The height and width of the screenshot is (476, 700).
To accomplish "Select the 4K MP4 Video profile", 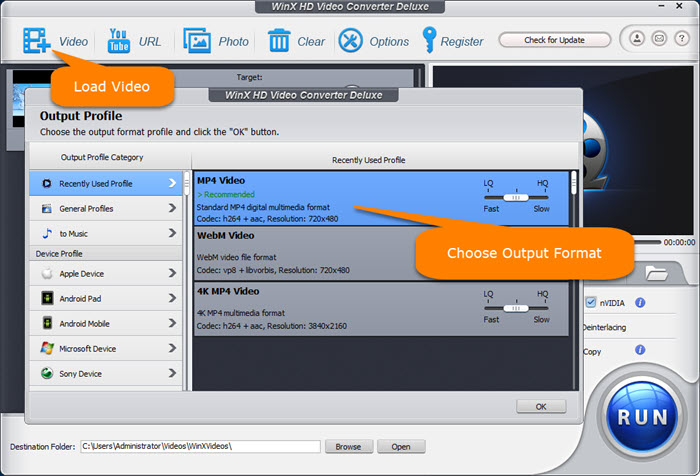I will (381, 309).
